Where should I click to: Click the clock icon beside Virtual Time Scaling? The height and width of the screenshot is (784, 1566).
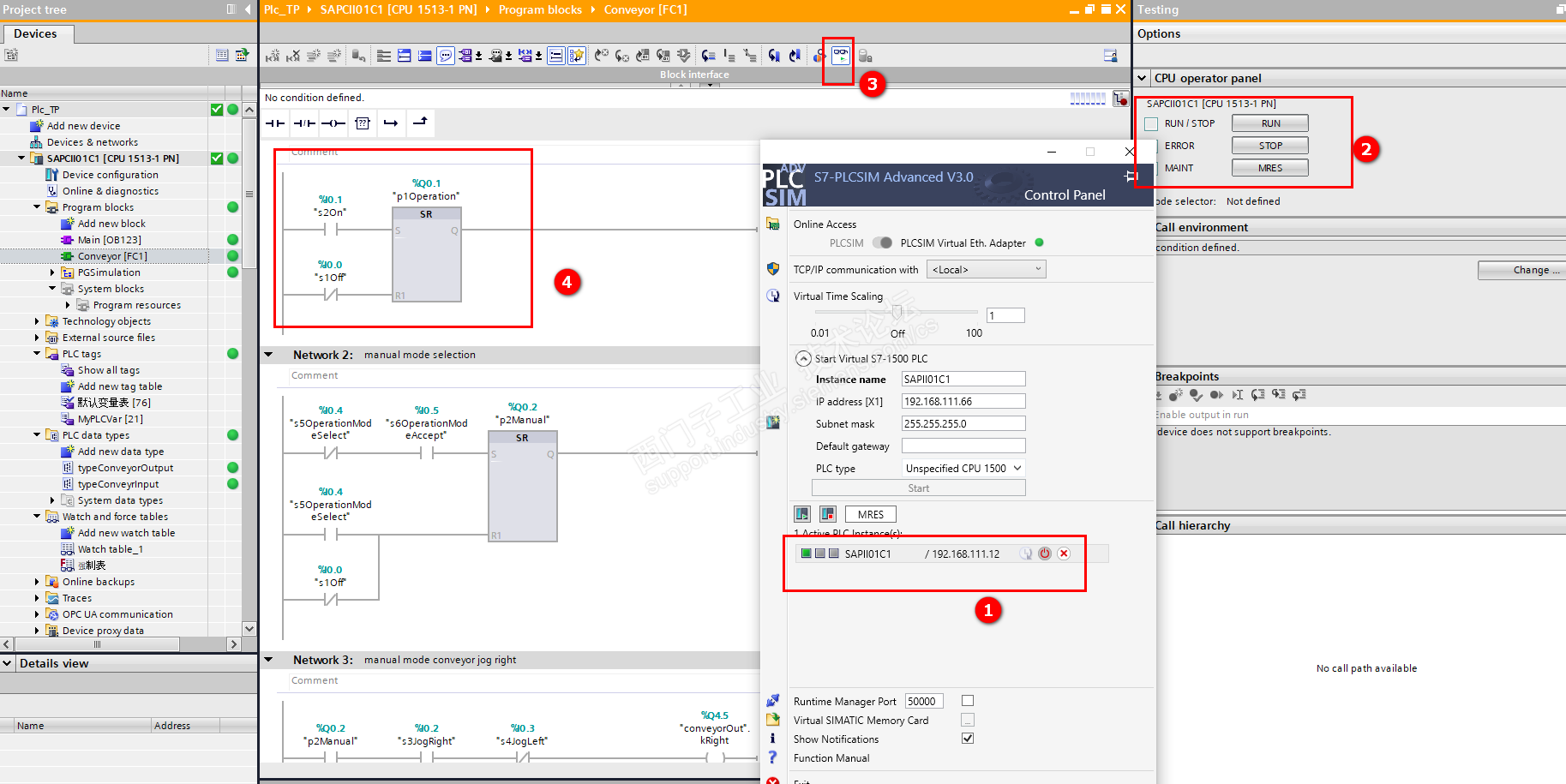tap(773, 296)
